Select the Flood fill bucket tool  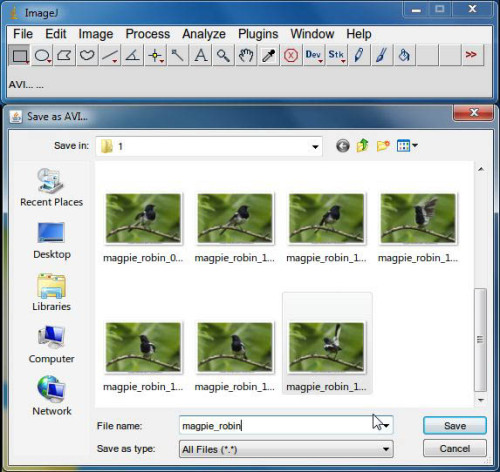(x=404, y=55)
